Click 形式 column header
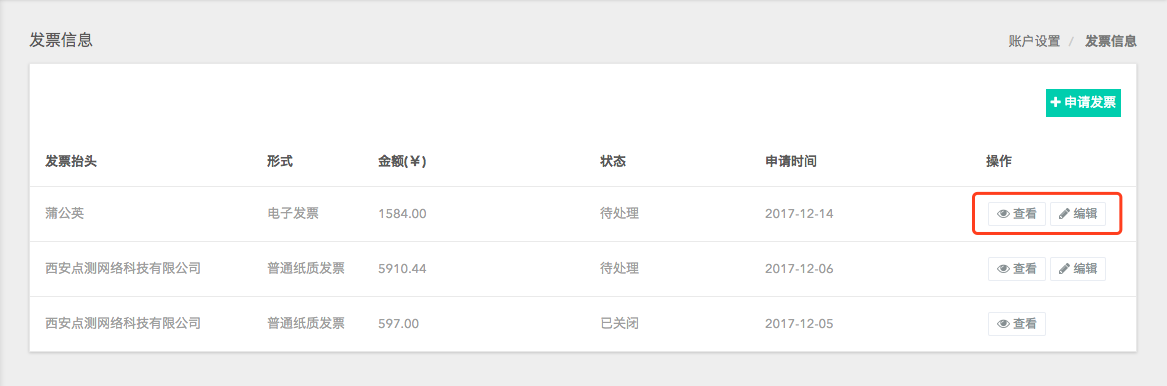The height and width of the screenshot is (386, 1167). point(280,161)
